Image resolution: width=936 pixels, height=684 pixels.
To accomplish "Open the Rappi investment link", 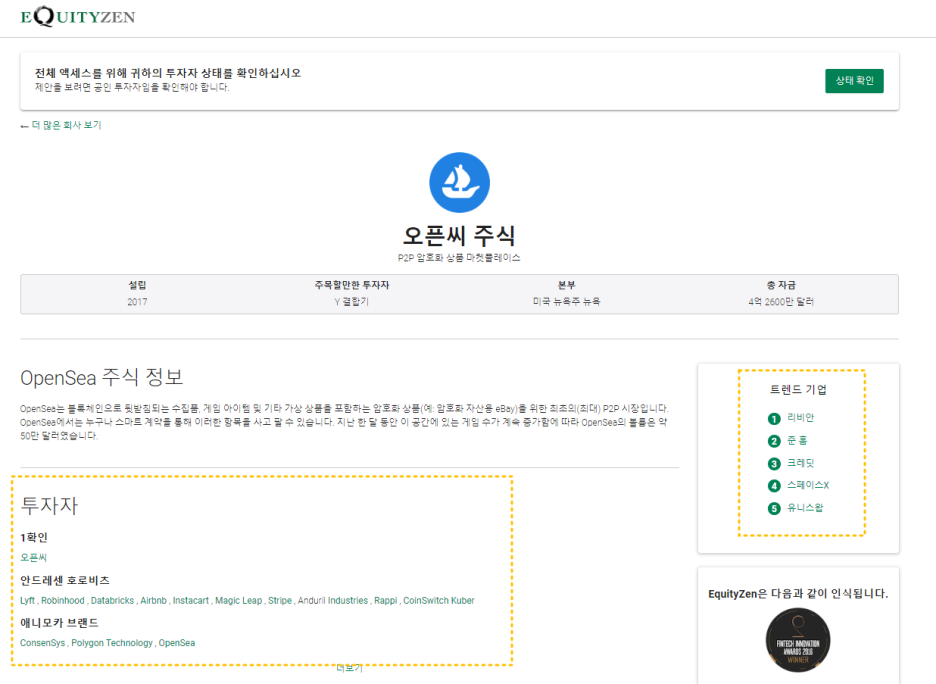I will point(386,600).
